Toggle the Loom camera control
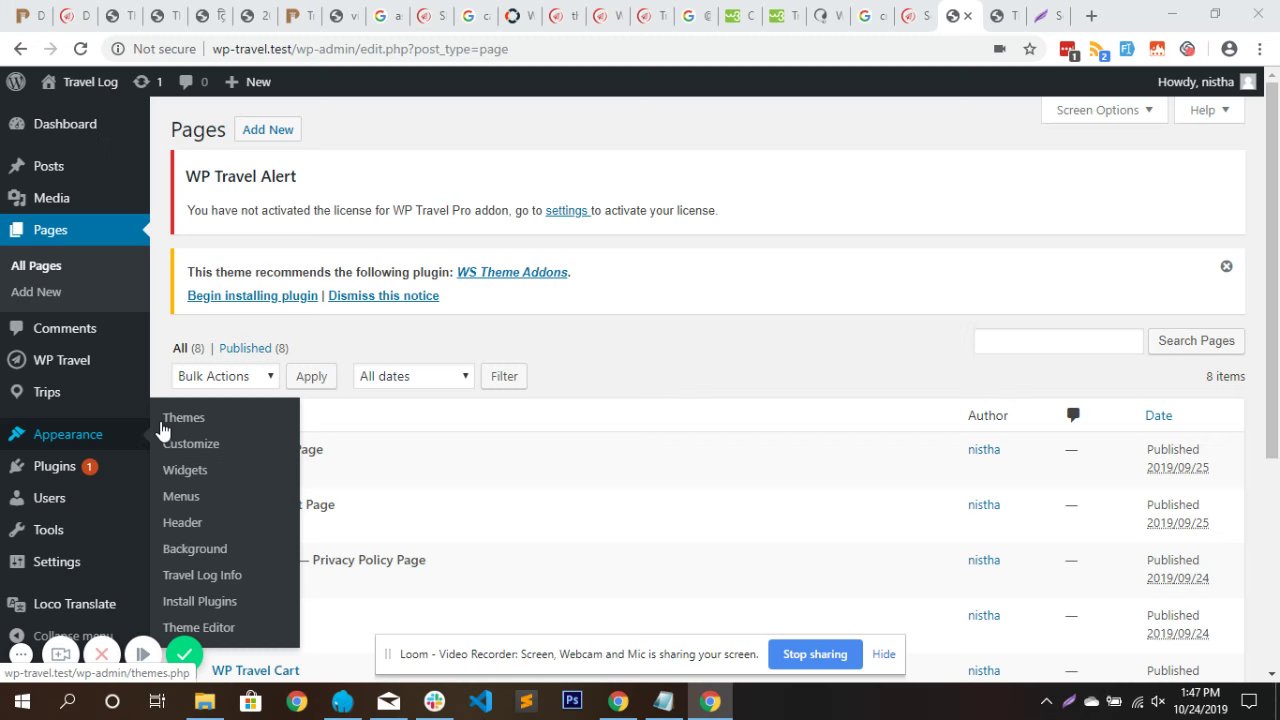This screenshot has height=720, width=1280. (x=61, y=654)
